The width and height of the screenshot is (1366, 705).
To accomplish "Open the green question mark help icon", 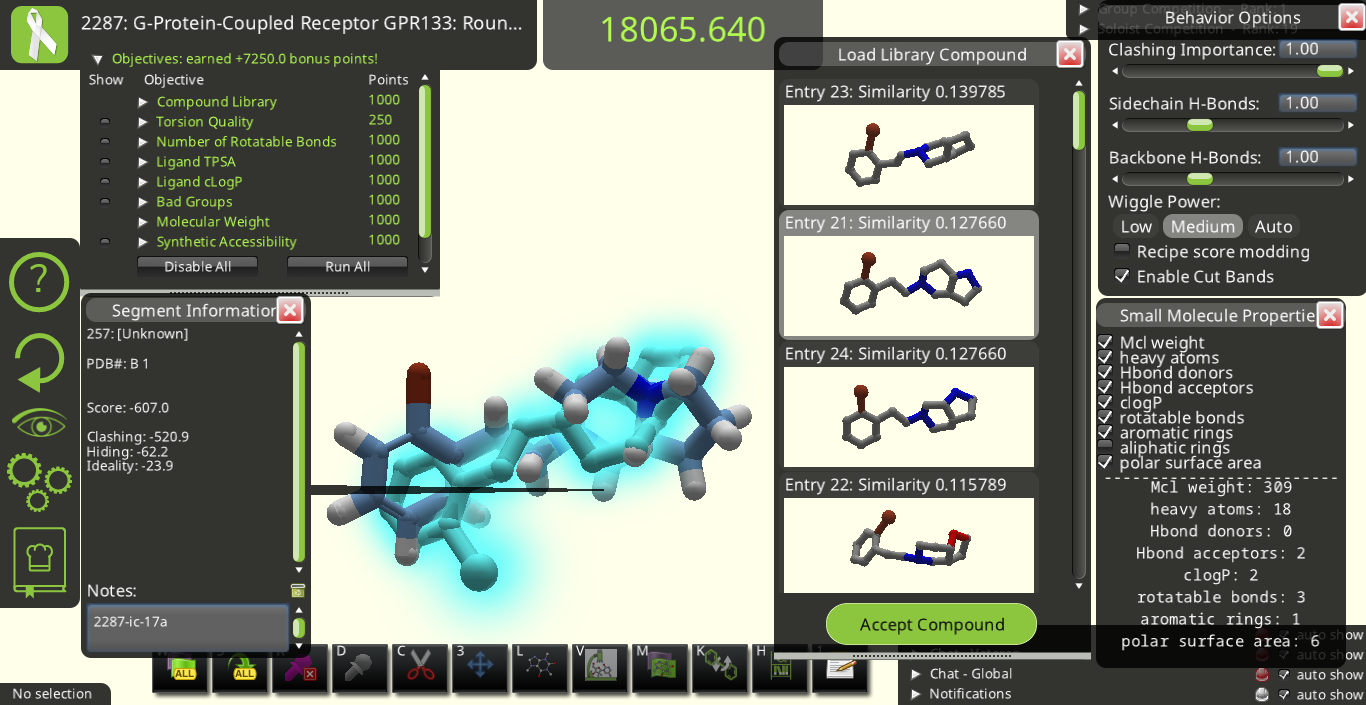I will [39, 282].
